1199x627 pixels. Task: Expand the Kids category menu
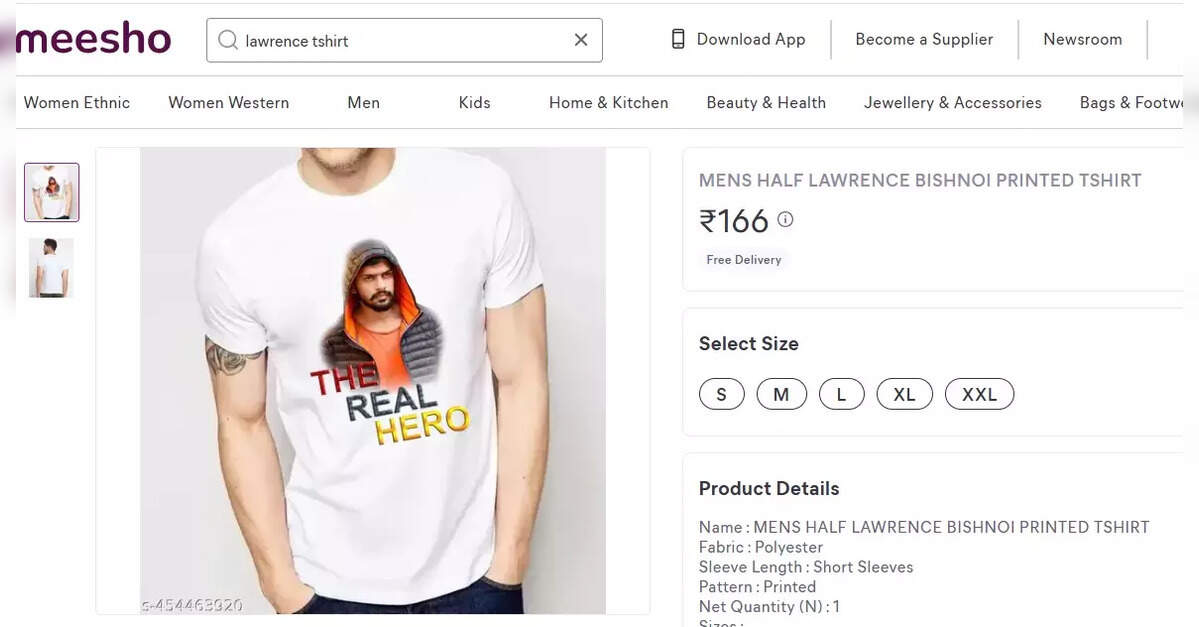pos(474,102)
